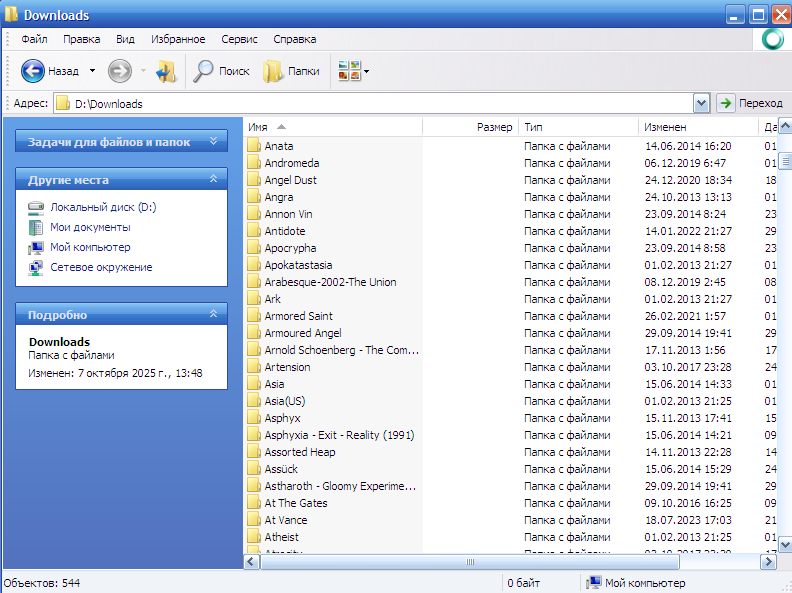Screen dimensions: 792x593
Task: Open the address bar dropdown list
Action: click(x=701, y=104)
